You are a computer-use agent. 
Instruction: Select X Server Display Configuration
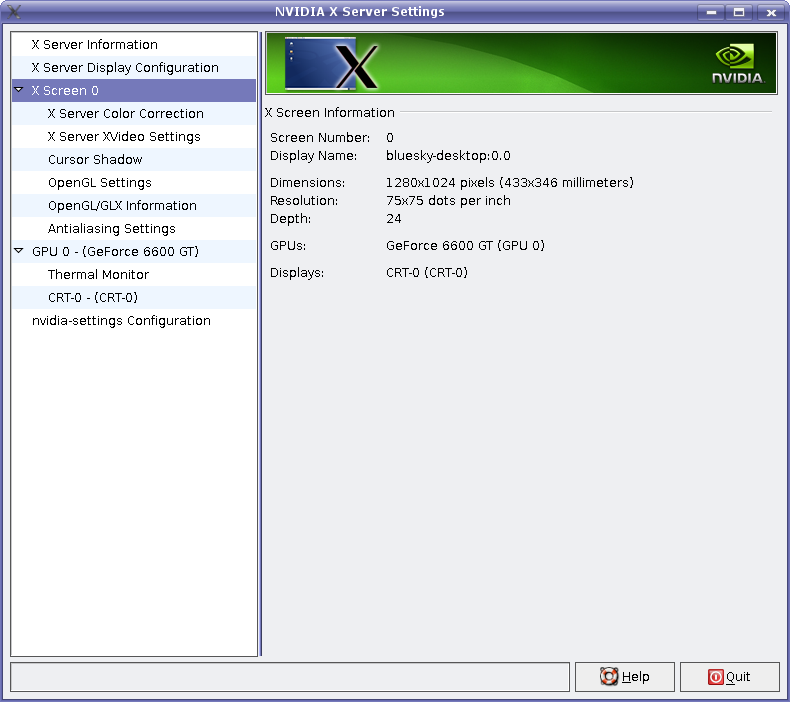pyautogui.click(x=134, y=68)
